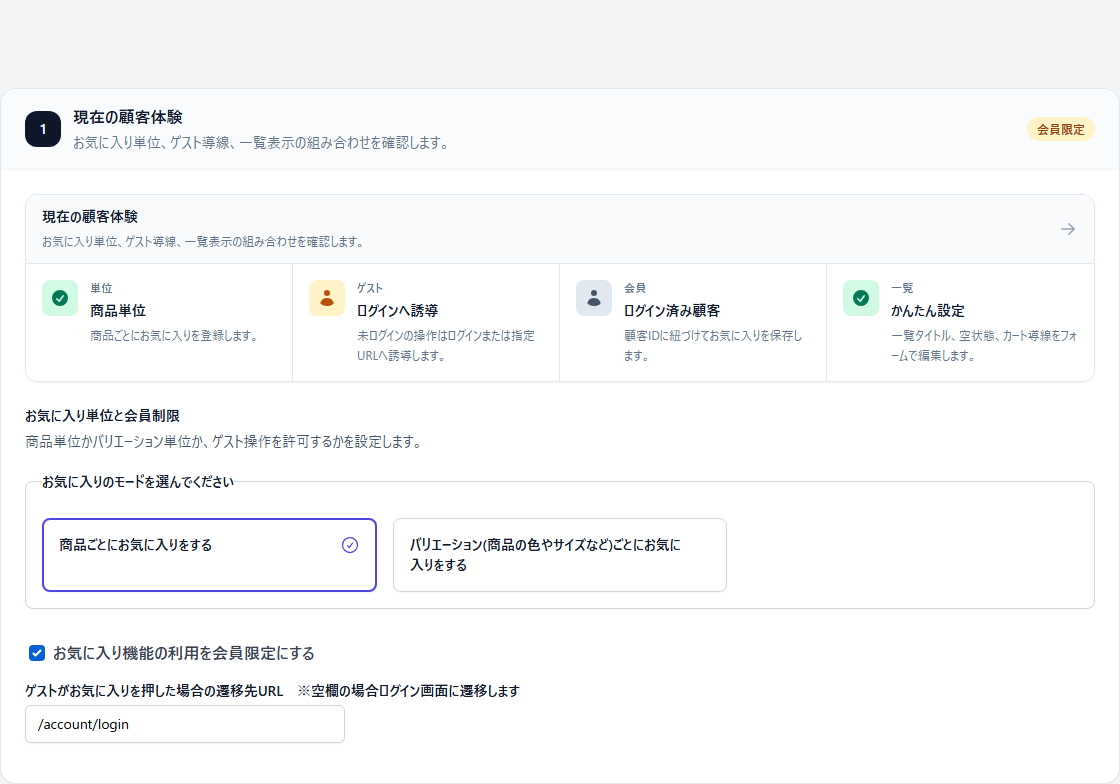Screen dimensions: 1120x784
Task: Click the small 単位 label above 商品単位
Action: point(101,288)
